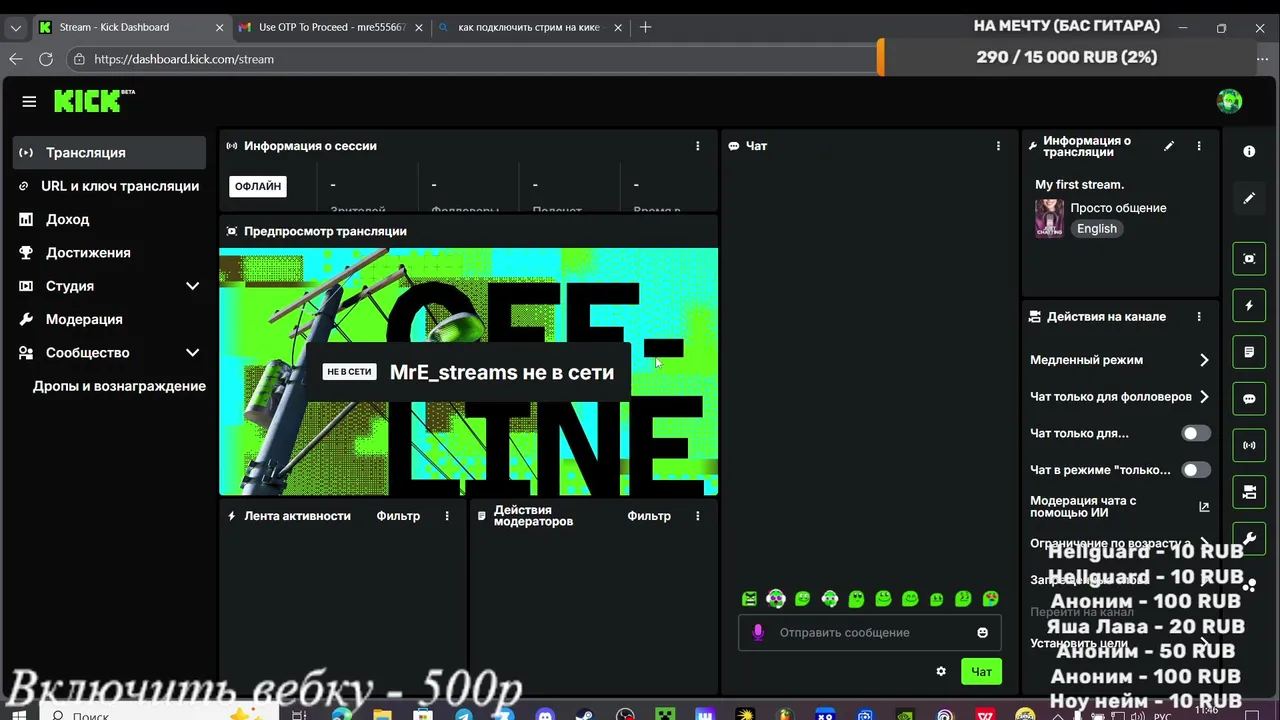Edit stream info via pencil in panel header

click(1169, 146)
